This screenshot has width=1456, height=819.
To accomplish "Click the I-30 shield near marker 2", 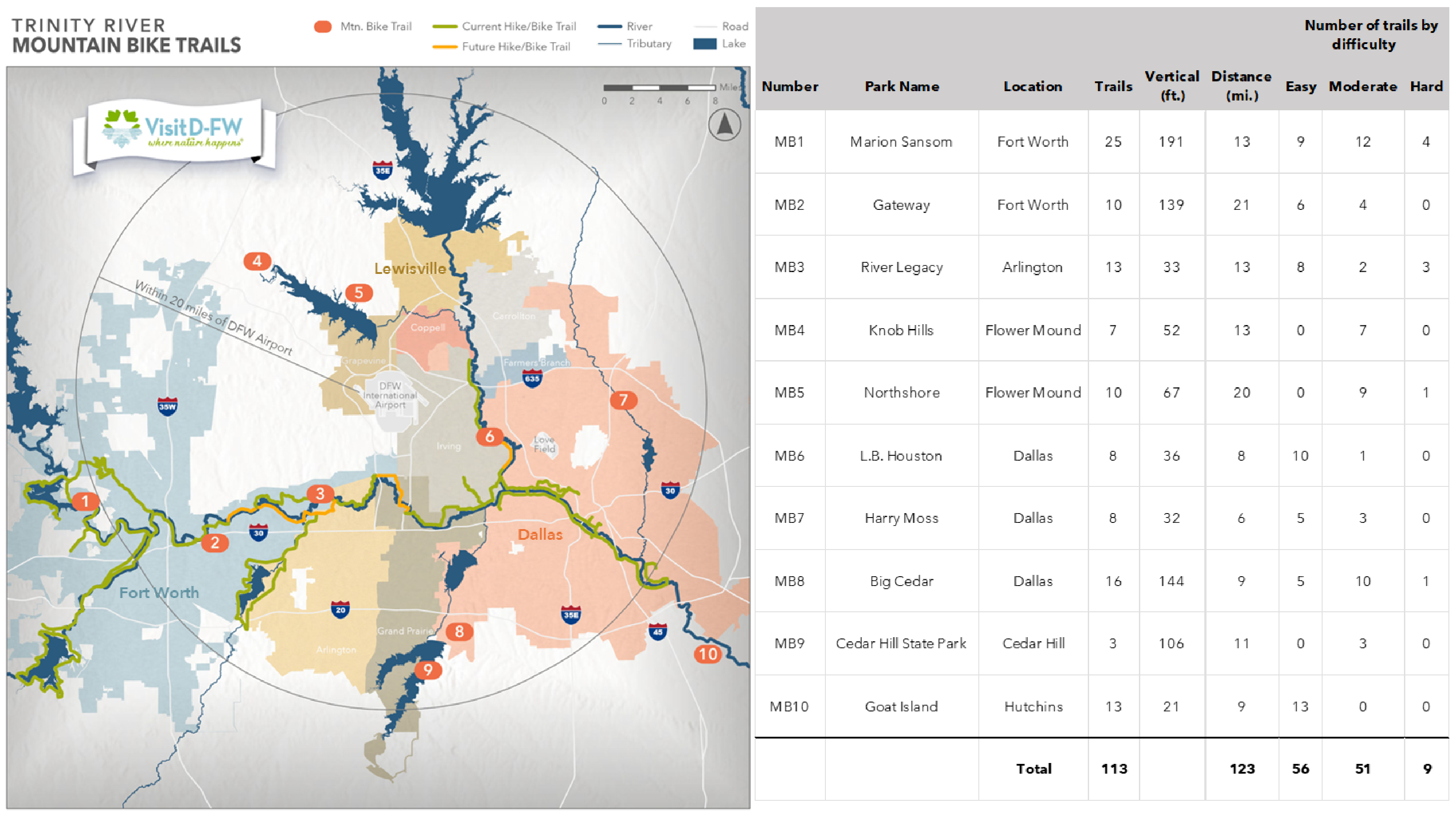I will click(x=258, y=532).
